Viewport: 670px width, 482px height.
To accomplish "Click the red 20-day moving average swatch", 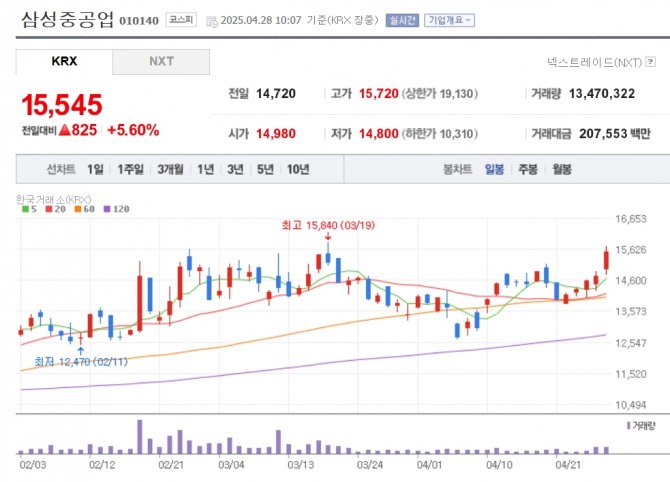I will point(49,209).
